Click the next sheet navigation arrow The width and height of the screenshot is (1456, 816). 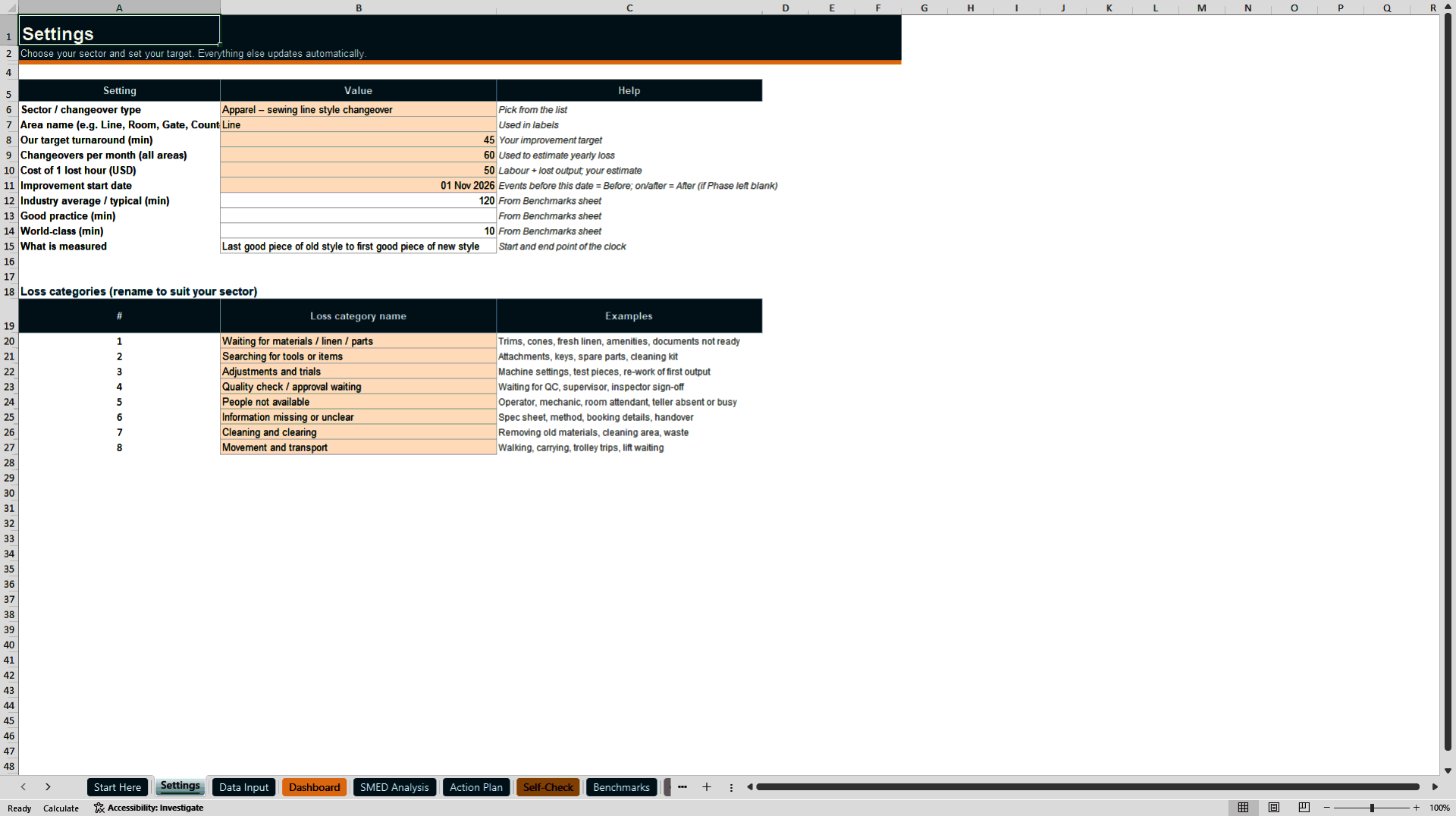[48, 787]
